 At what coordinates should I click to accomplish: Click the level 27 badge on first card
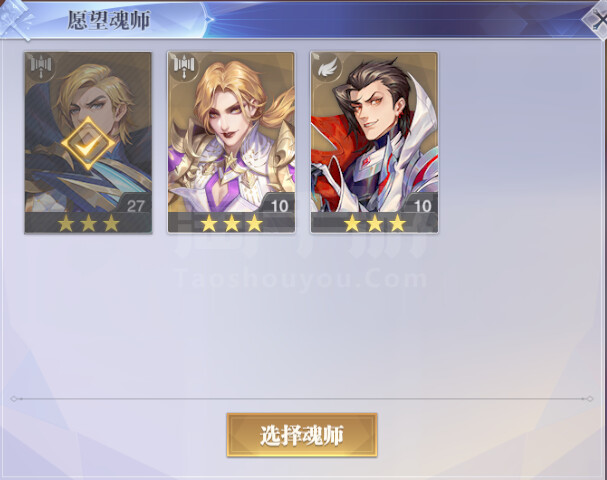(x=135, y=206)
